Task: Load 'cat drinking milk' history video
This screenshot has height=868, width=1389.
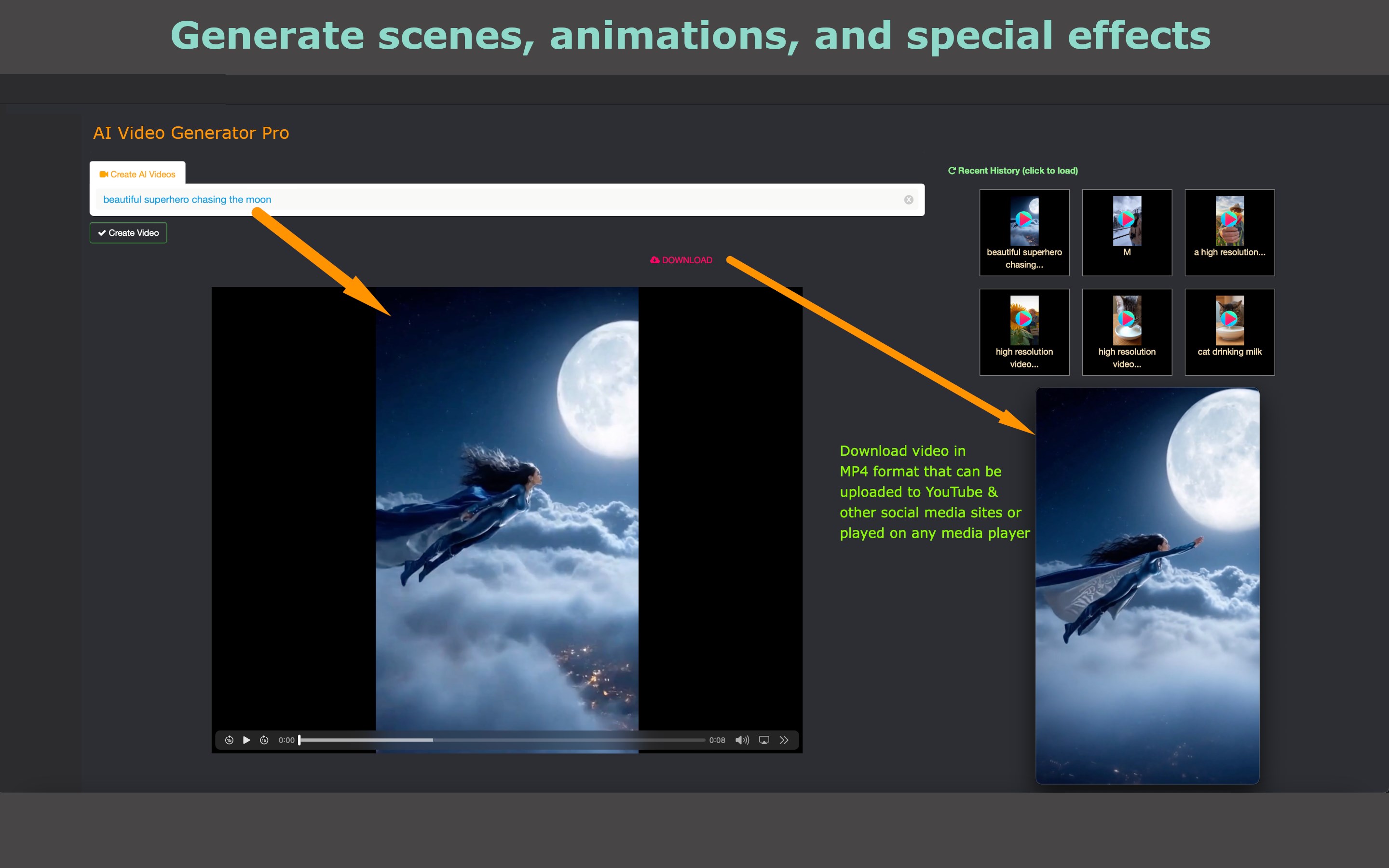Action: 1229,332
